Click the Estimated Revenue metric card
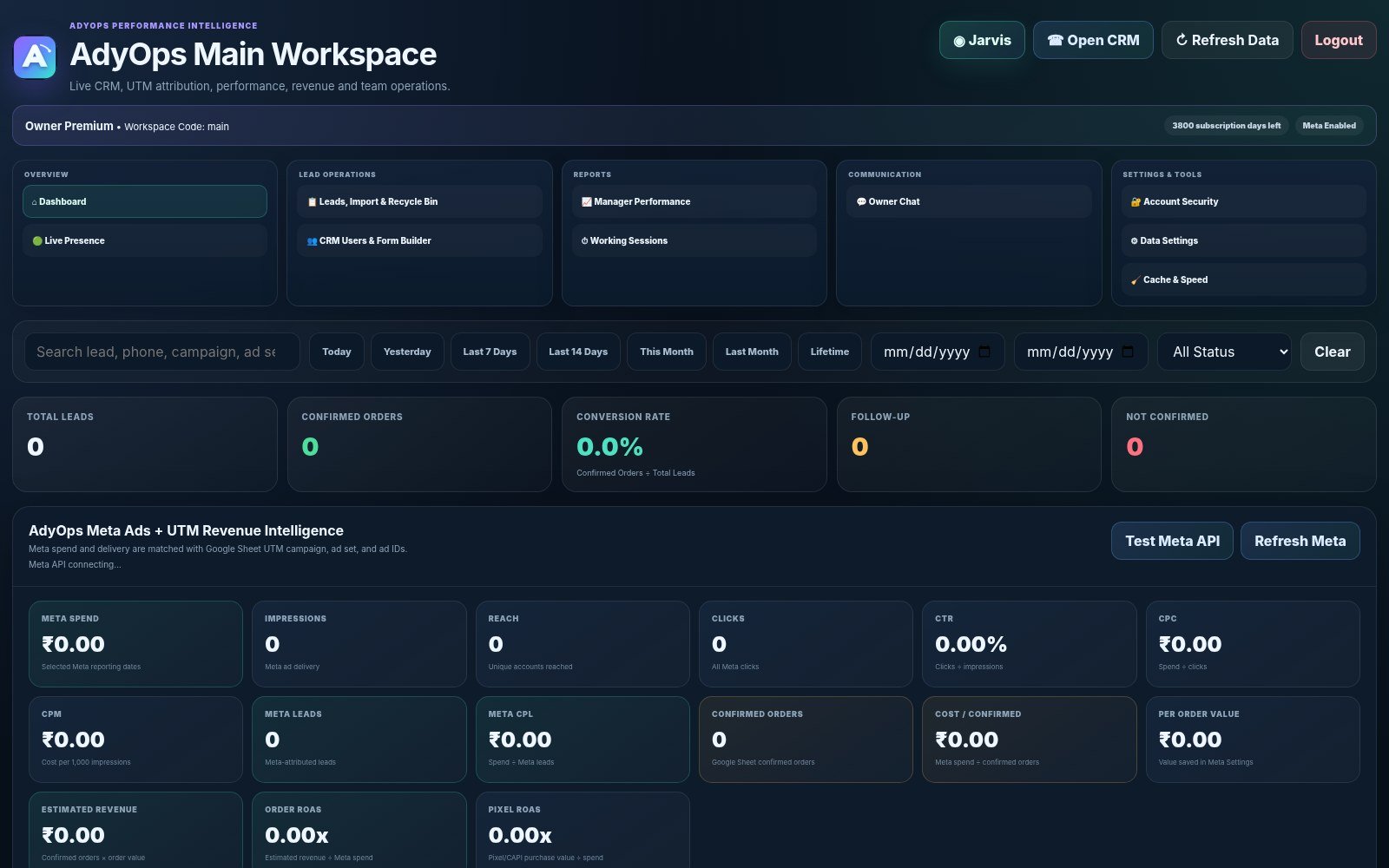Screen dimensions: 1389x868 click(x=135, y=831)
